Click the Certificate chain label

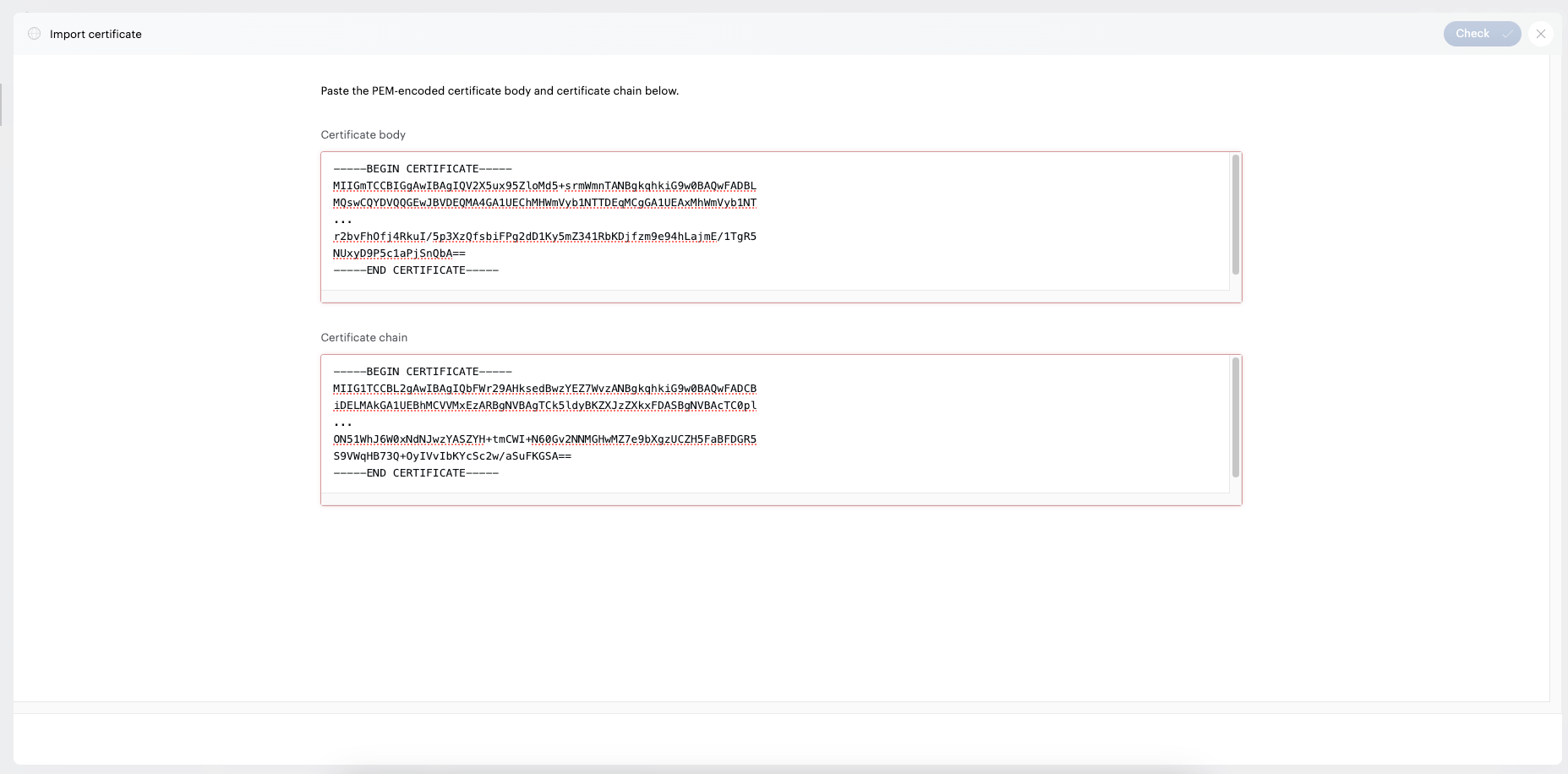pos(364,337)
